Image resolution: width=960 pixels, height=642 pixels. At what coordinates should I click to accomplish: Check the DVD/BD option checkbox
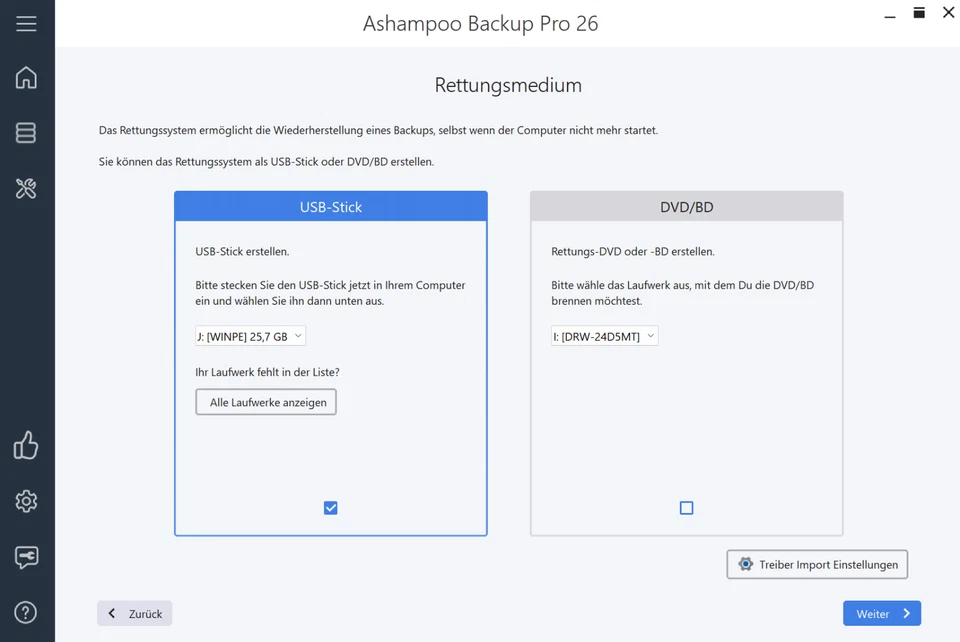[686, 507]
